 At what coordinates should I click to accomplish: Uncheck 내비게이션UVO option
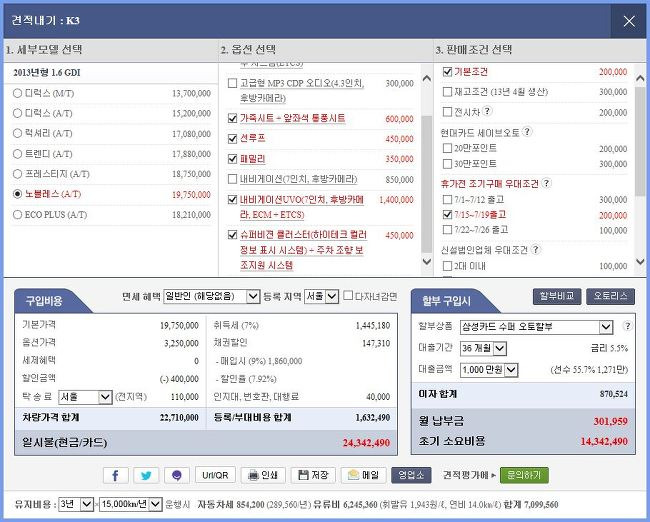click(233, 200)
